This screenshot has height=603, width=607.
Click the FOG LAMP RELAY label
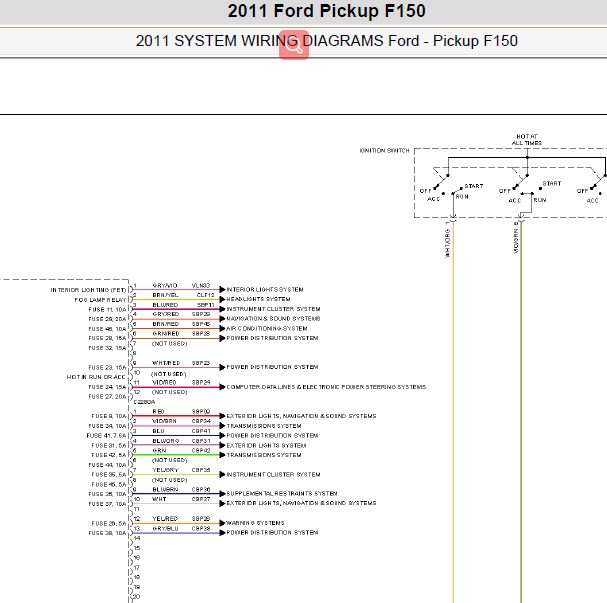click(x=100, y=300)
